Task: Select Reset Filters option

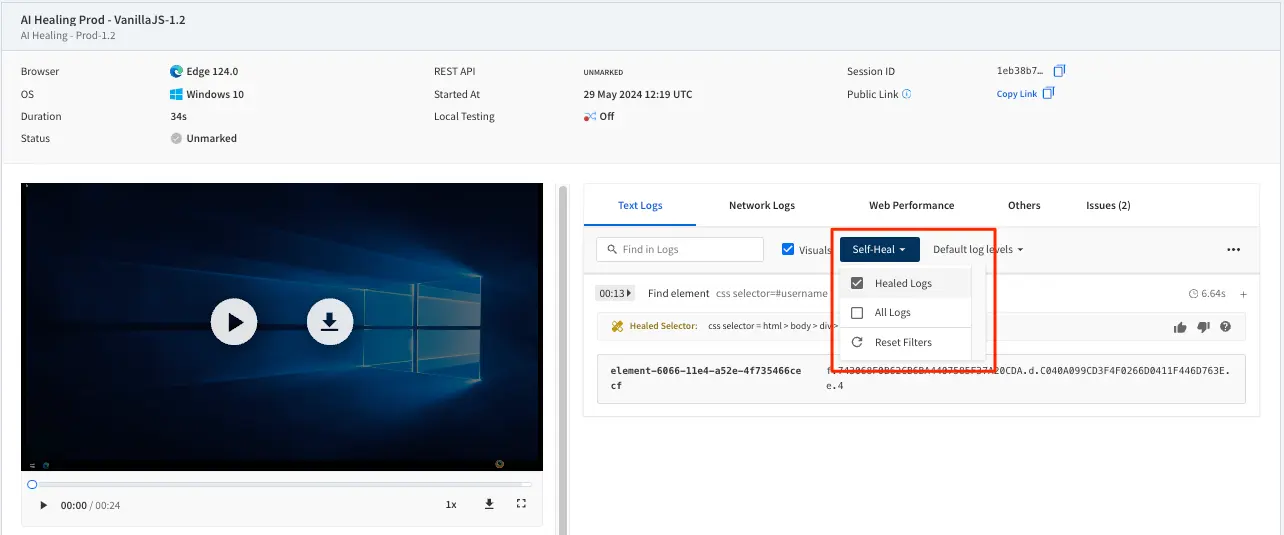Action: click(902, 342)
